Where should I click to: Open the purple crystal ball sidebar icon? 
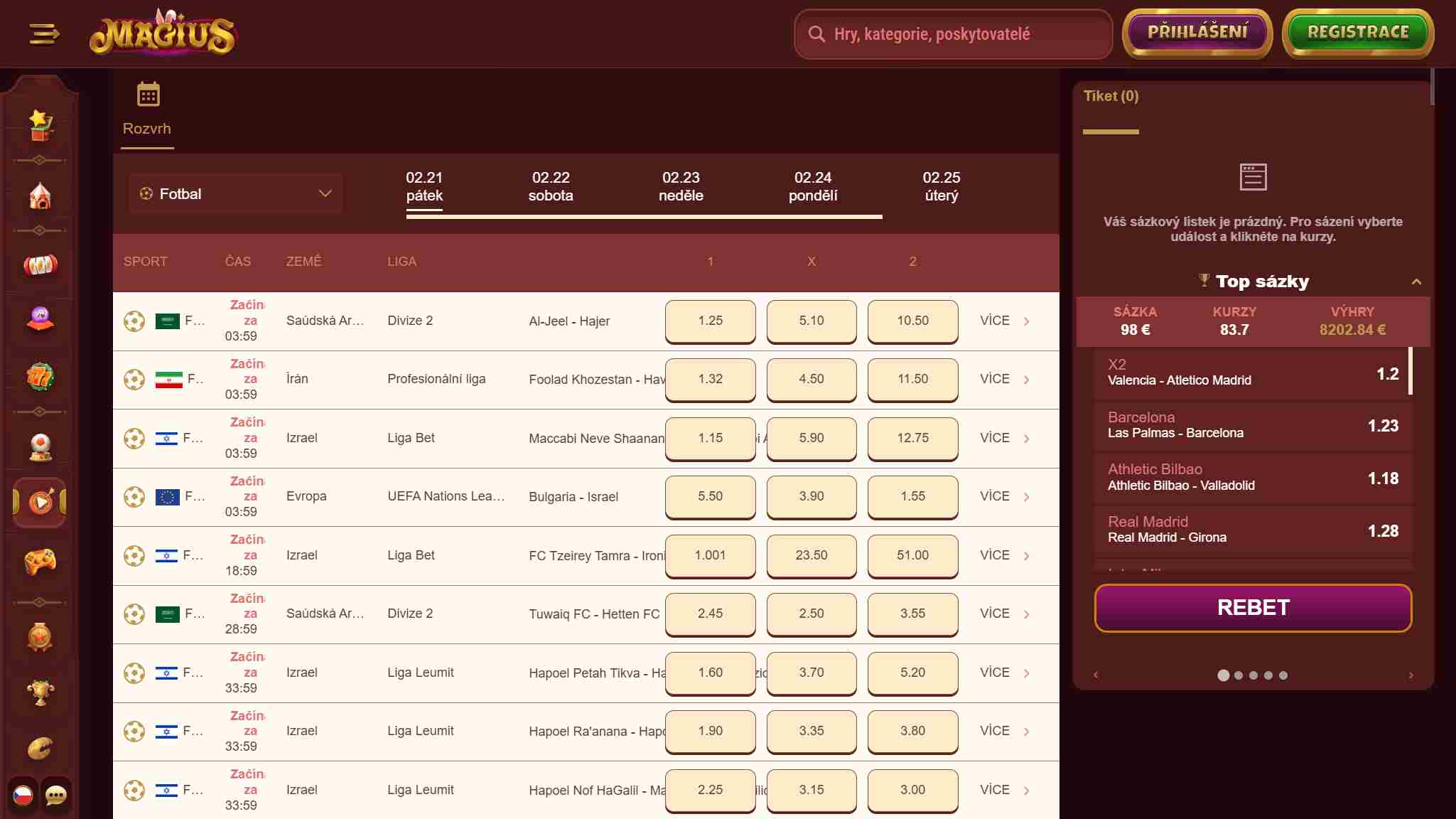(x=41, y=318)
